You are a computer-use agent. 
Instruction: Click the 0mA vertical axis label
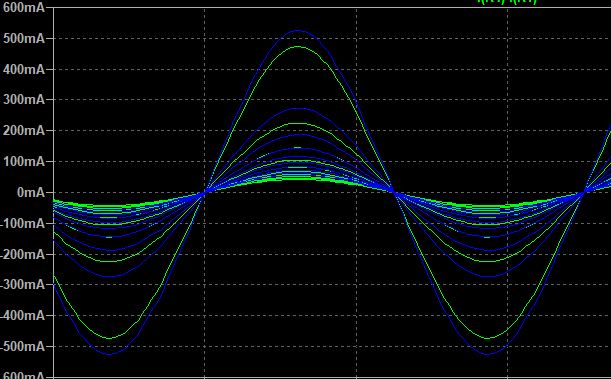click(x=30, y=192)
